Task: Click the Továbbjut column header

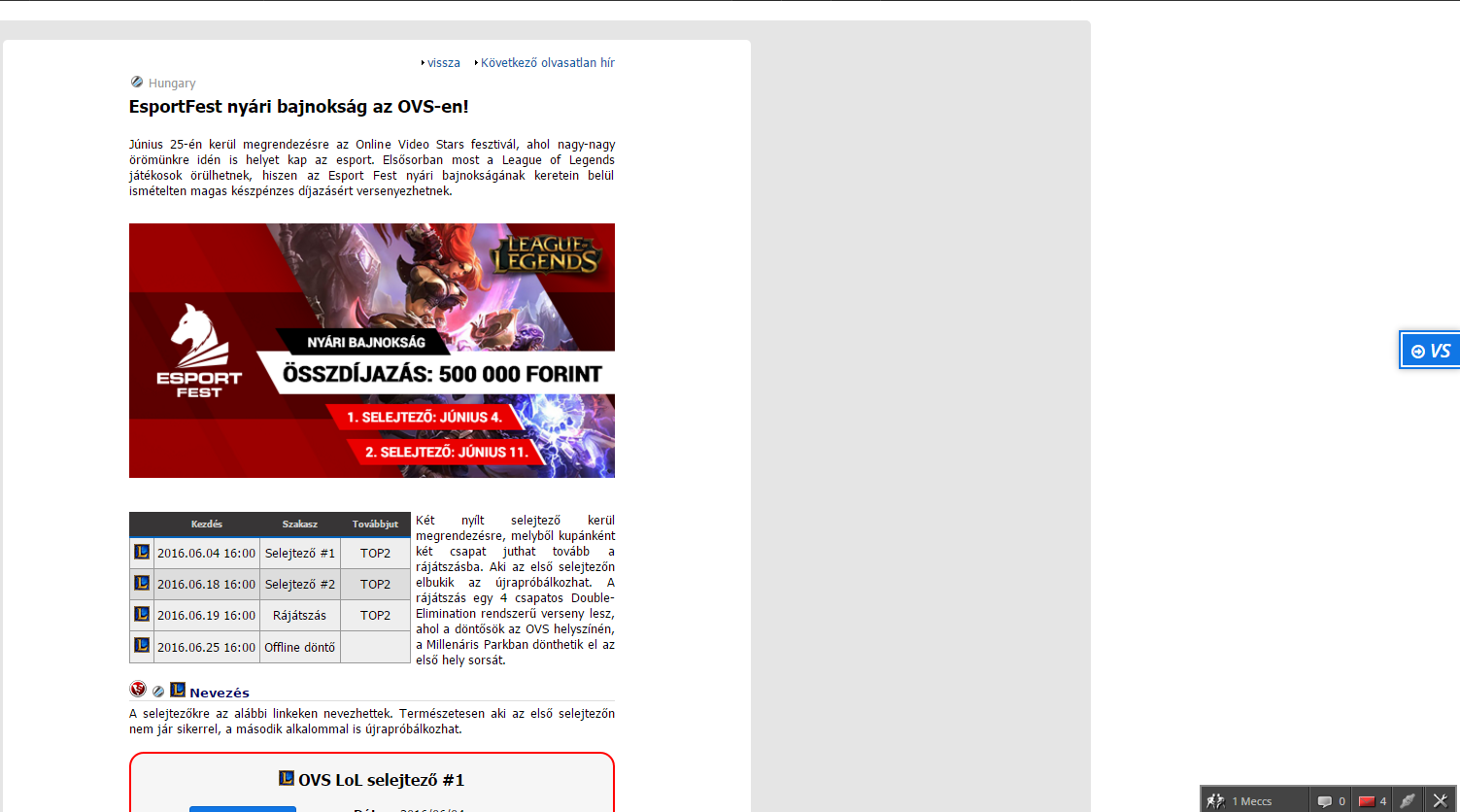Action: click(x=376, y=524)
